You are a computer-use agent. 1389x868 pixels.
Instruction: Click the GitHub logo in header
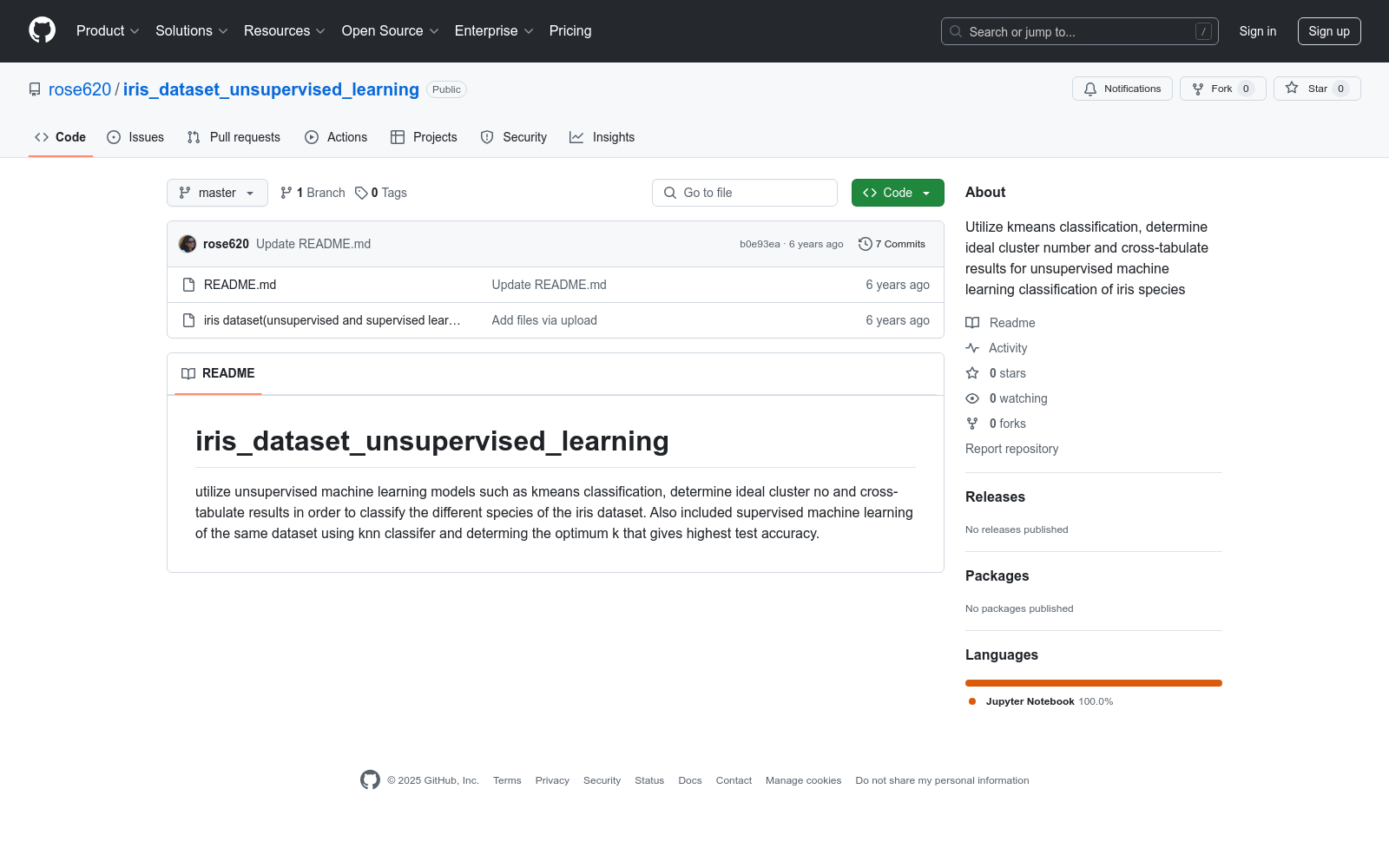(x=42, y=30)
